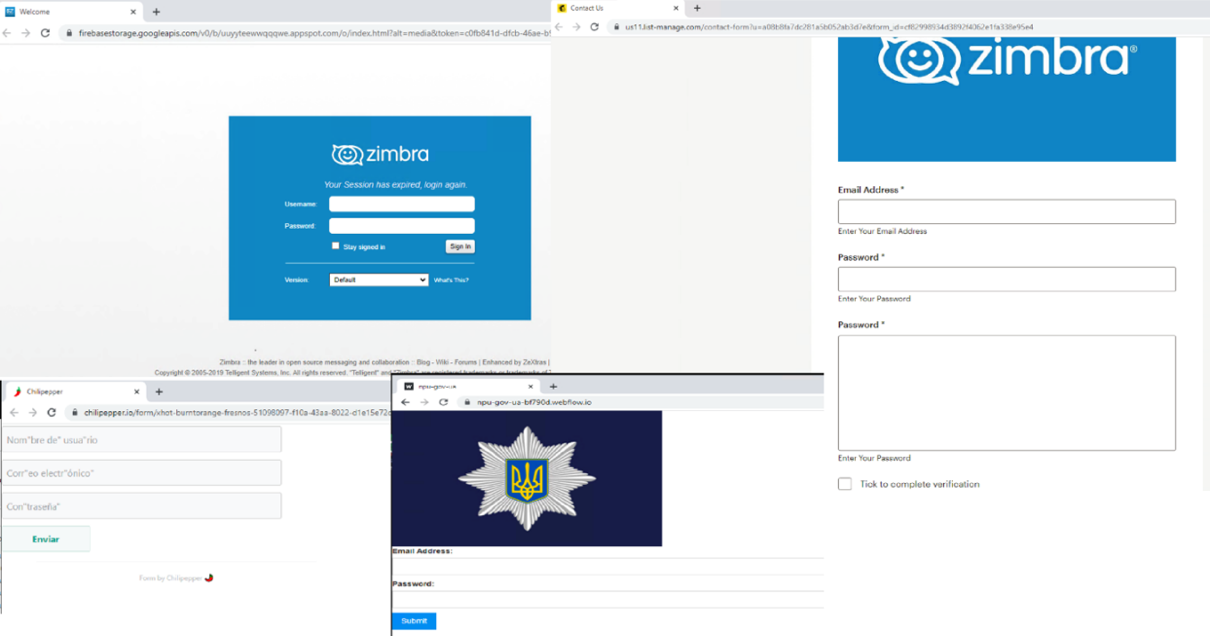
Task: Click the lock icon beside firebasestorage URL
Action: (x=69, y=33)
